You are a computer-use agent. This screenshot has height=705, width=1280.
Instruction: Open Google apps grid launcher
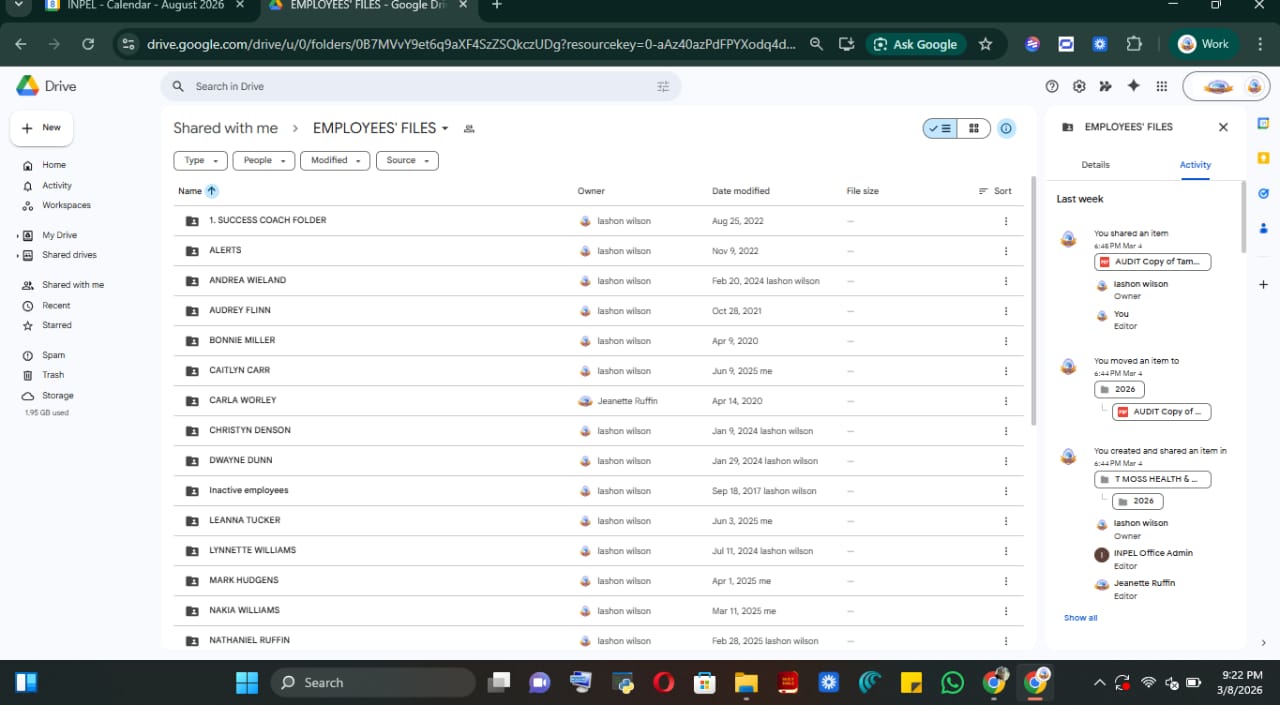[x=1161, y=87]
